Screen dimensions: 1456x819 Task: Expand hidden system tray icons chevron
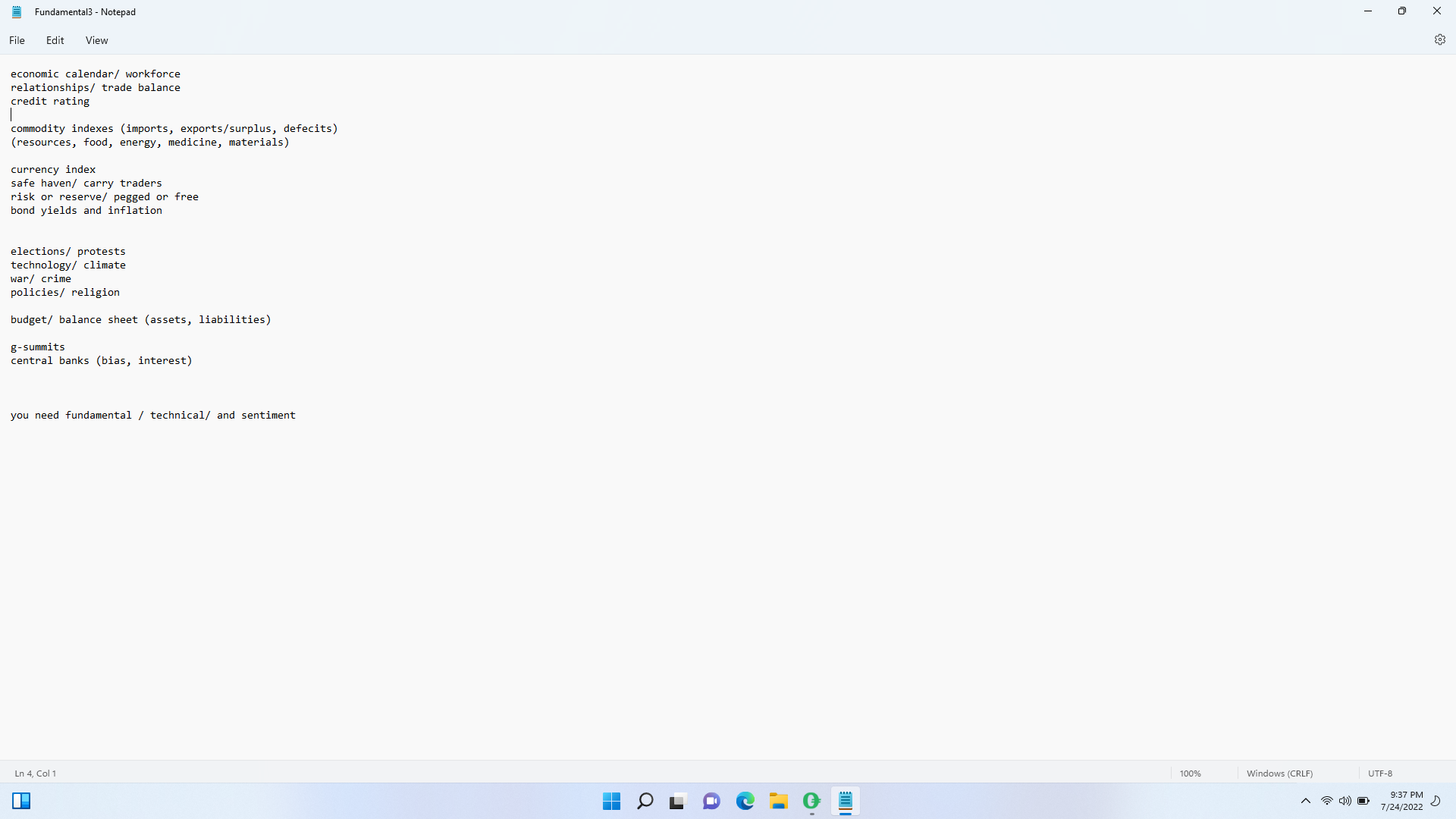(1305, 801)
